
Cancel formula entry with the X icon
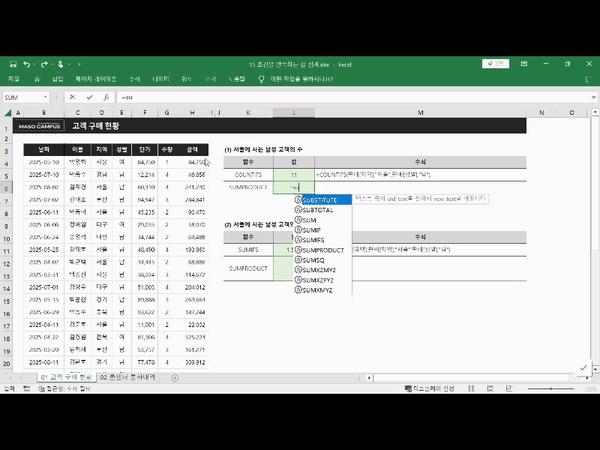coord(74,97)
